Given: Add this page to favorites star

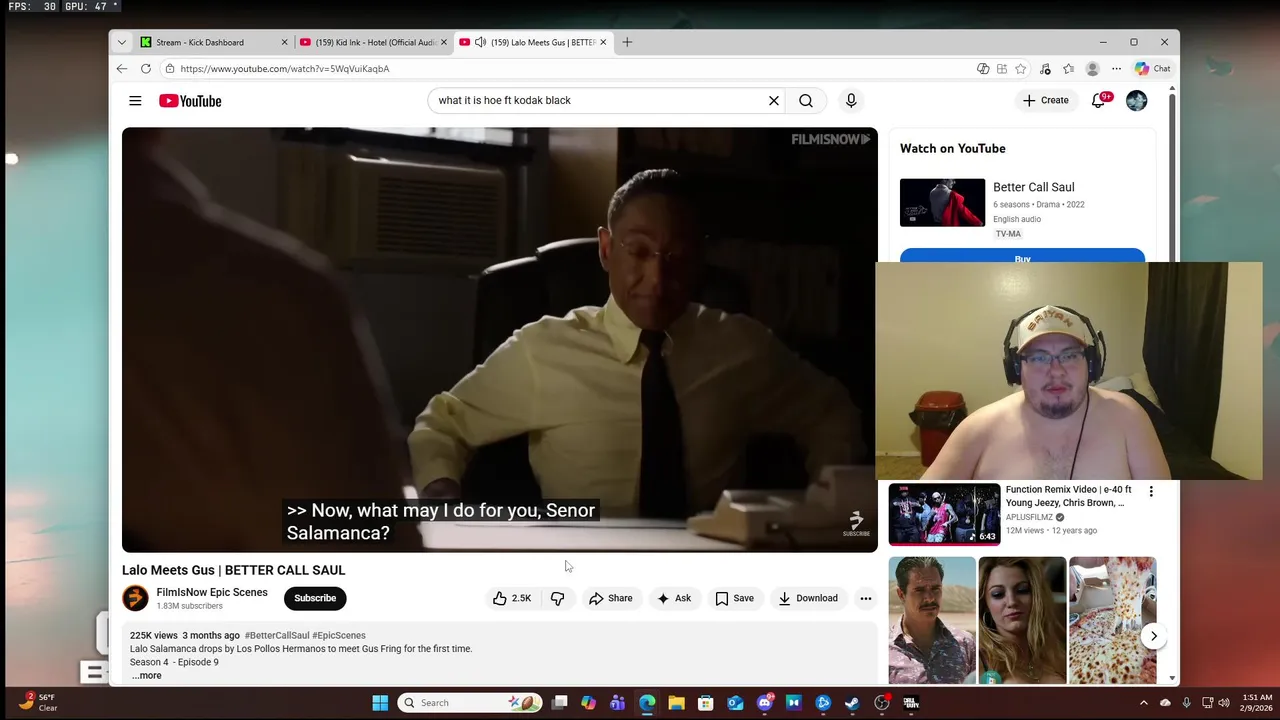Looking at the screenshot, I should [x=1020, y=69].
